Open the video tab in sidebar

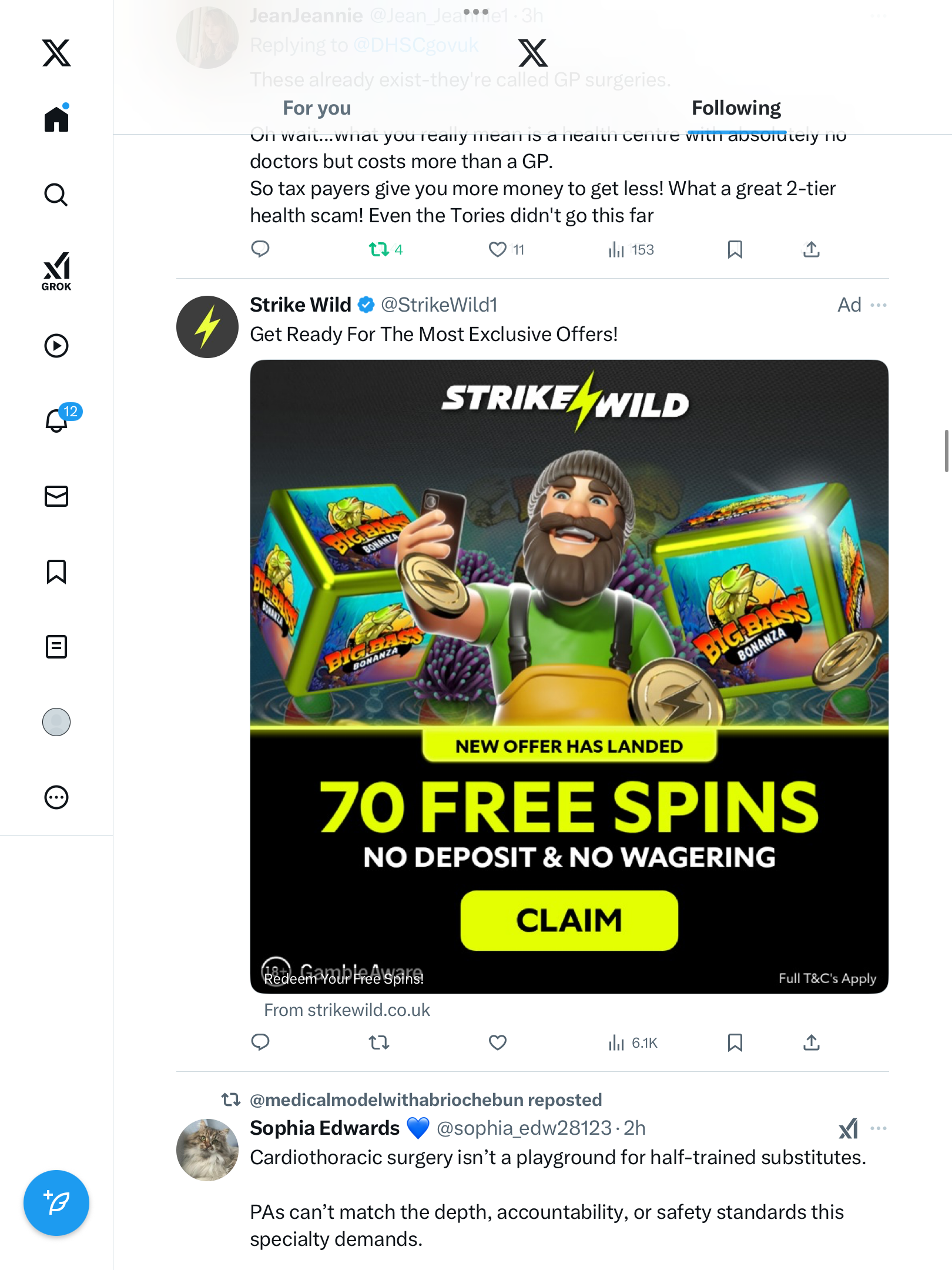[x=56, y=346]
